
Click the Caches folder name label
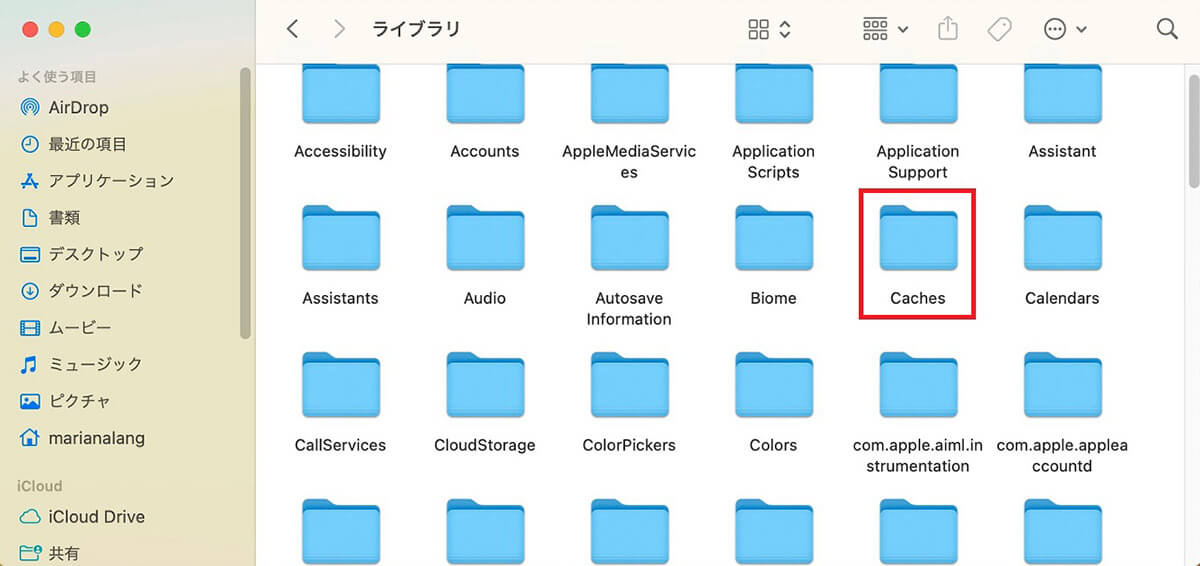click(x=918, y=298)
